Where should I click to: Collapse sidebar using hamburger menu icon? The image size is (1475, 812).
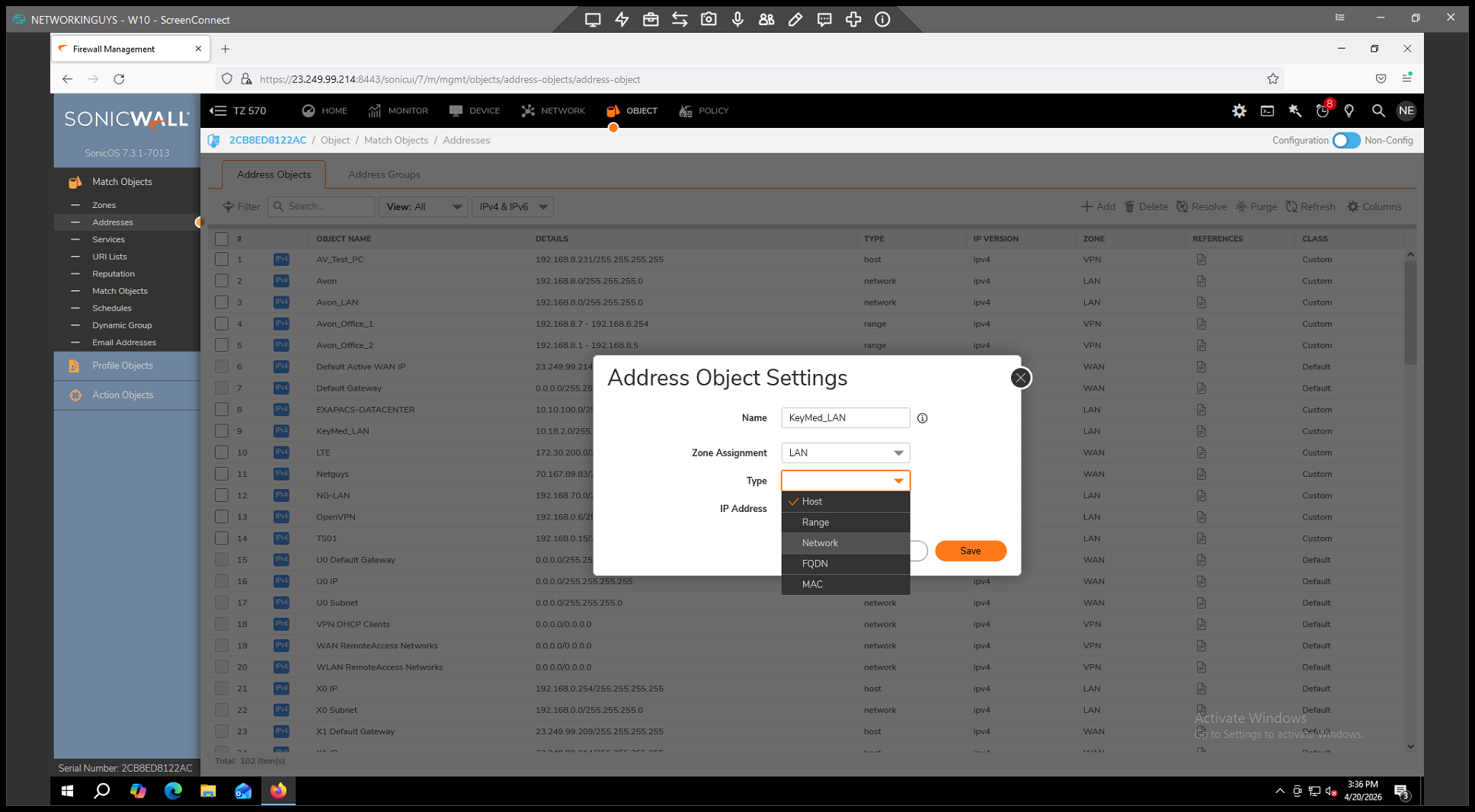pos(218,111)
